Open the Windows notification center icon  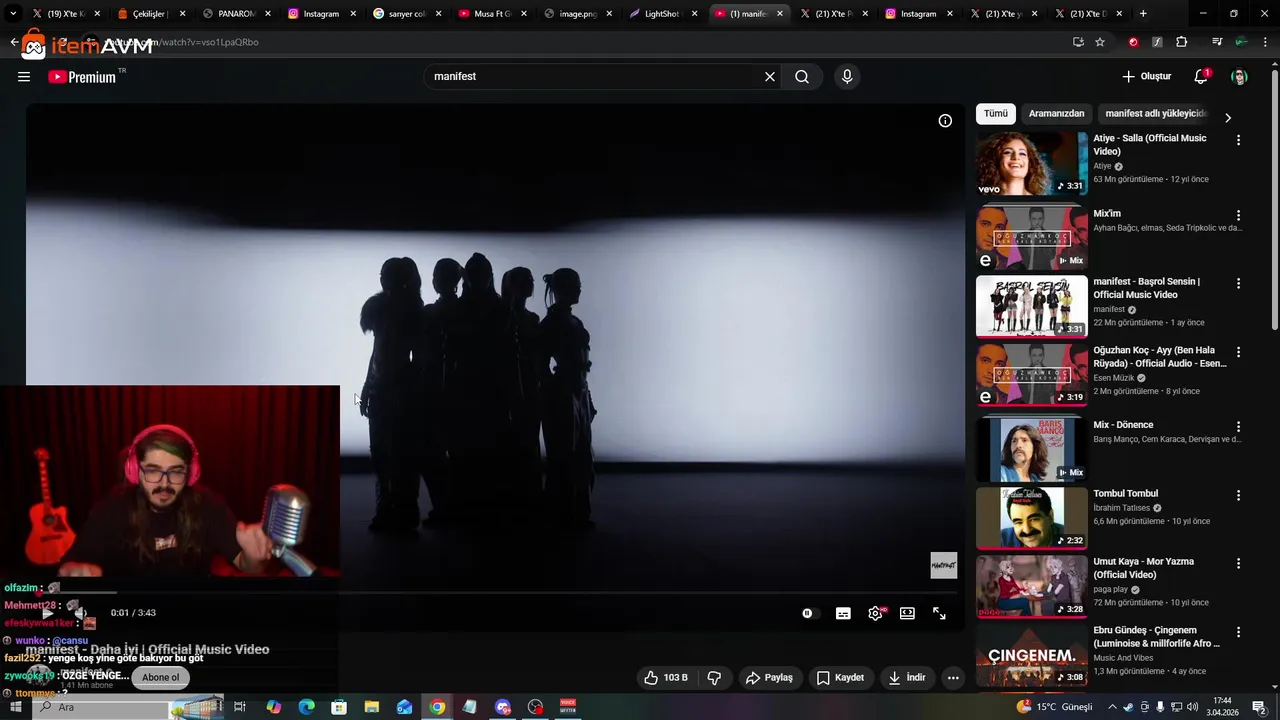tap(1259, 707)
